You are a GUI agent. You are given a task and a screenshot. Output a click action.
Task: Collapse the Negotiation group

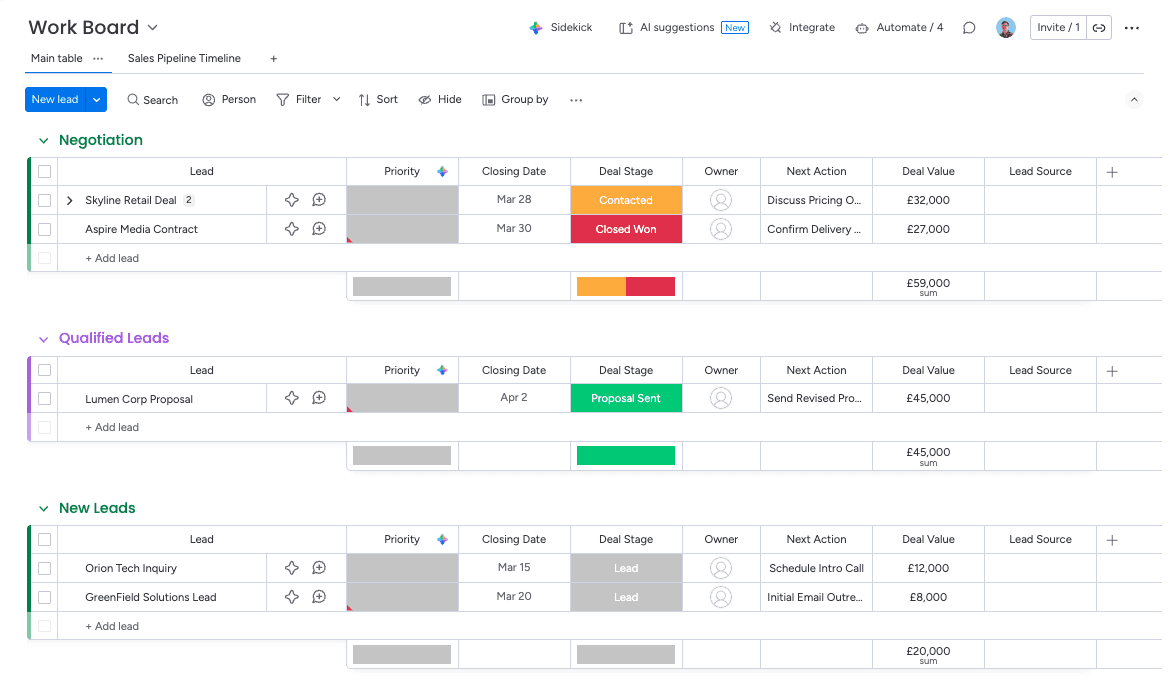click(x=43, y=141)
